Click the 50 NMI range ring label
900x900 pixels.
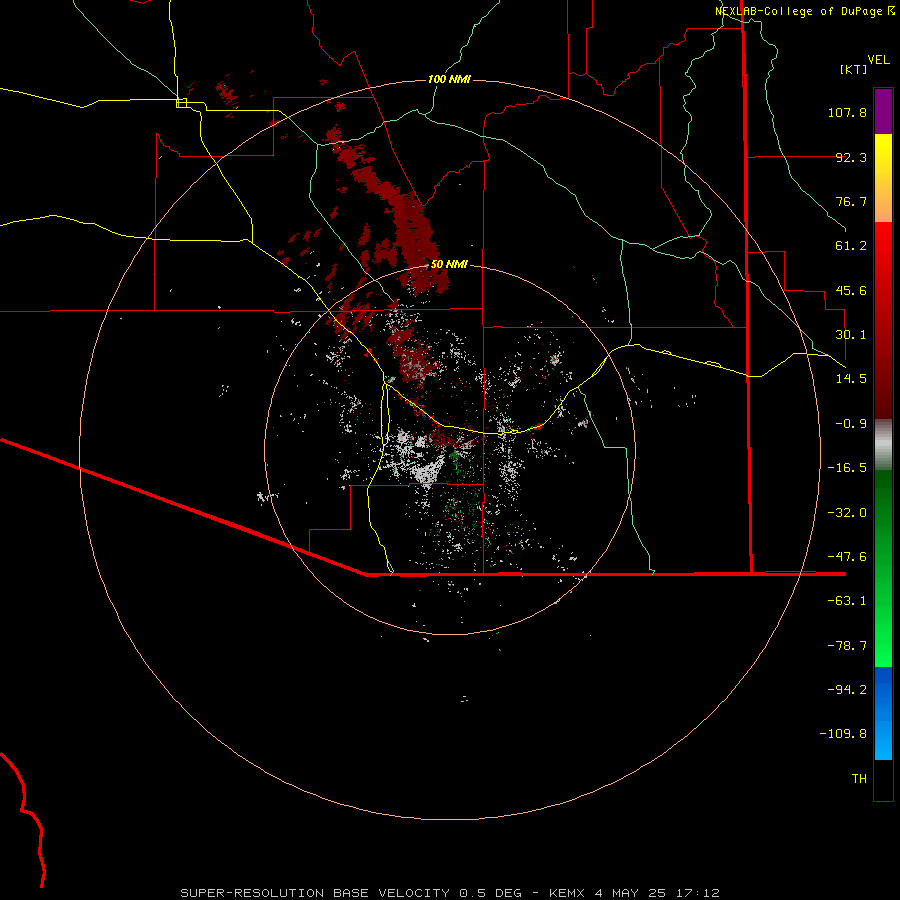tap(449, 264)
